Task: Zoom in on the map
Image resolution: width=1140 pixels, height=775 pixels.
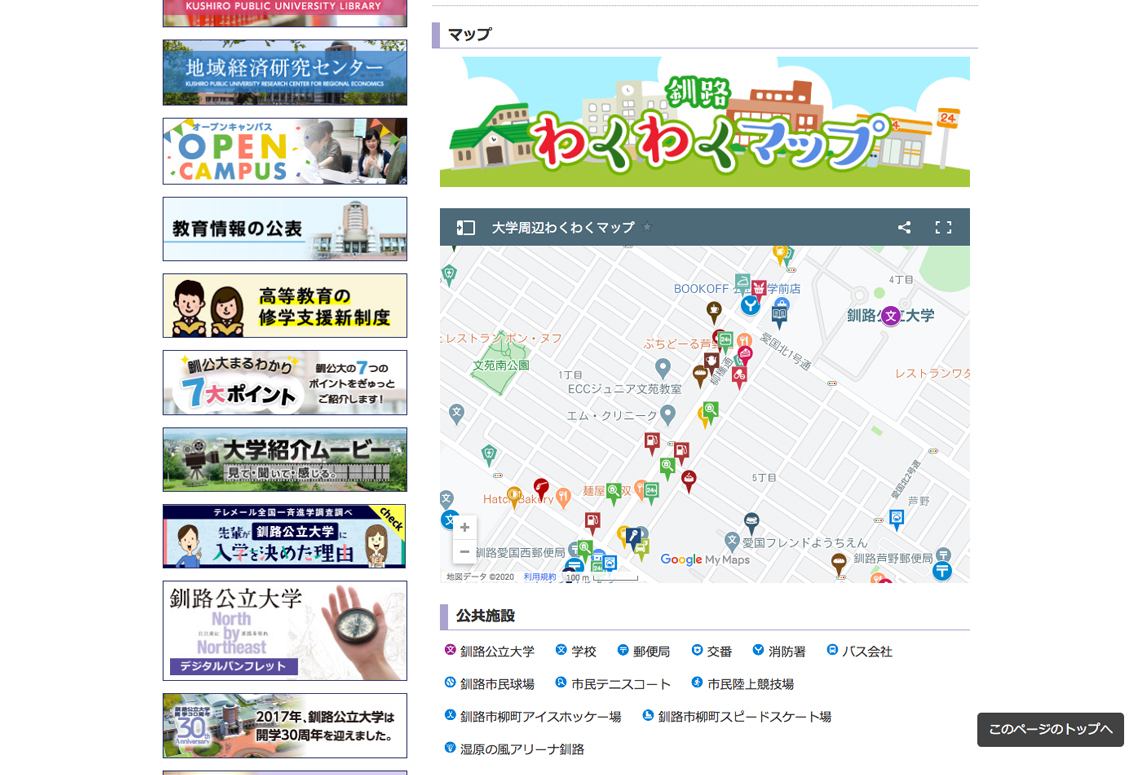Action: pyautogui.click(x=464, y=528)
